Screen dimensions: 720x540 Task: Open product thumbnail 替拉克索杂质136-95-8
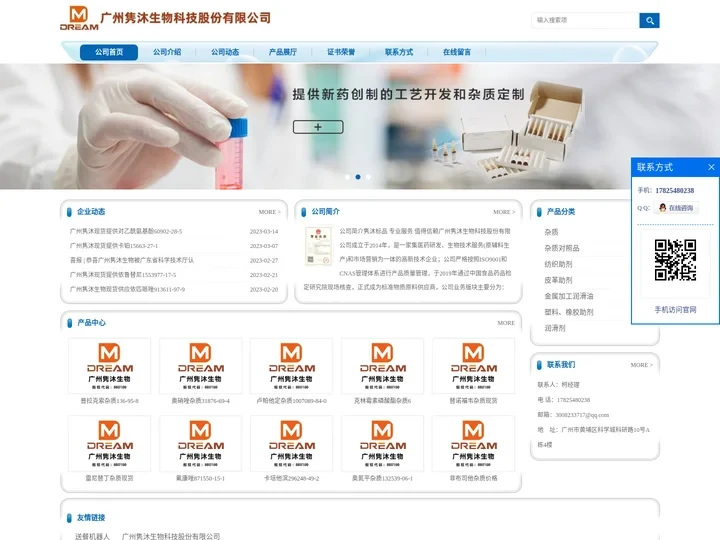tap(109, 366)
